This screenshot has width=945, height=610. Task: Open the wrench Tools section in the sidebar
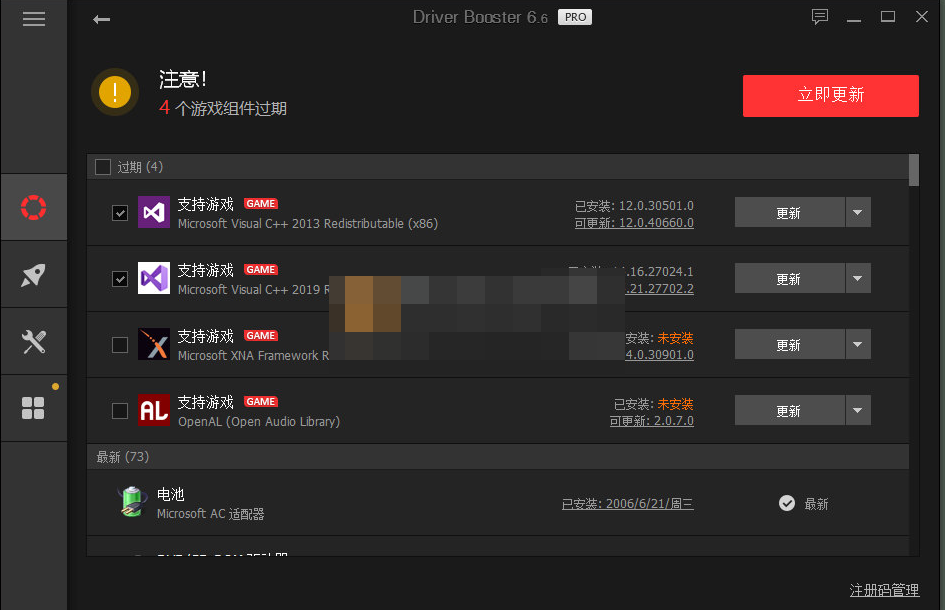33,340
